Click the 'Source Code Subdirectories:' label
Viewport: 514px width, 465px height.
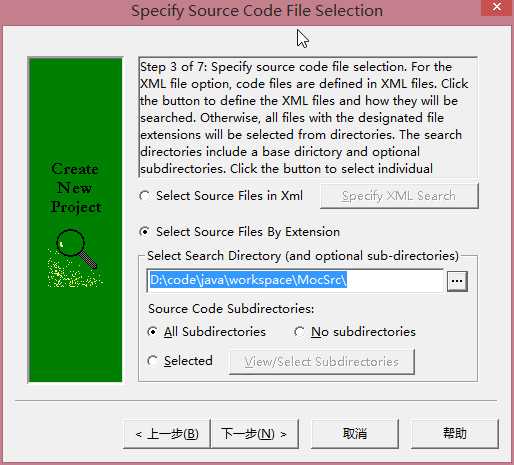tap(231, 309)
